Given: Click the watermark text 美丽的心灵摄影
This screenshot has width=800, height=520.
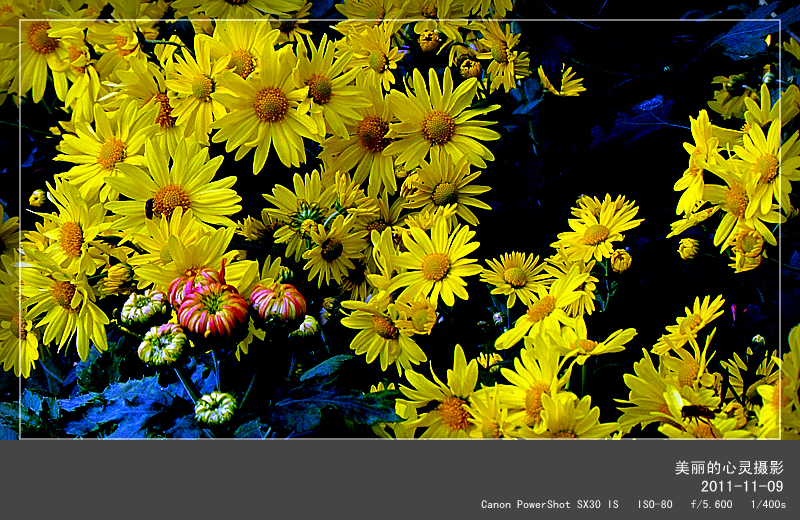Looking at the screenshot, I should 729,467.
